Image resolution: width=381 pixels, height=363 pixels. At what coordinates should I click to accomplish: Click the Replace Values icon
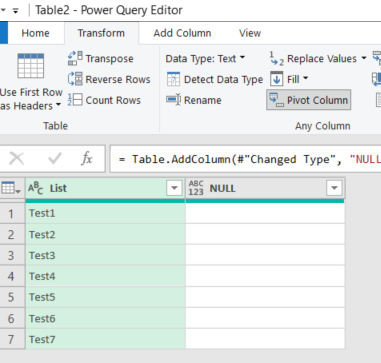[x=277, y=59]
